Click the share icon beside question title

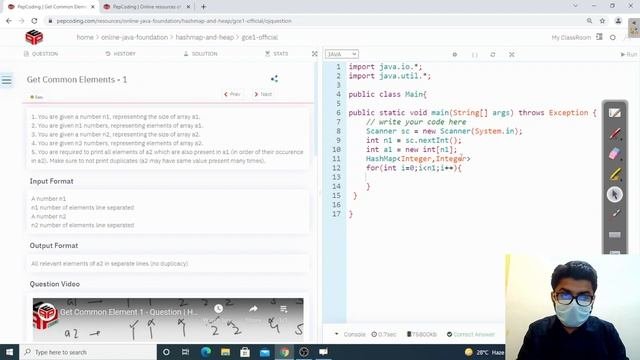point(274,79)
